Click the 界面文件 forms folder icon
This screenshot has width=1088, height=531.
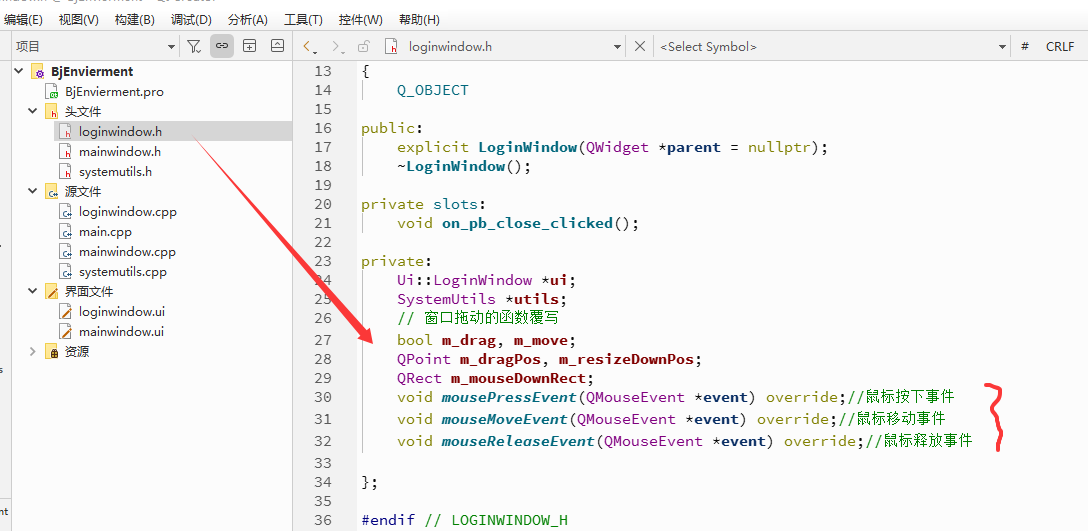[52, 292]
